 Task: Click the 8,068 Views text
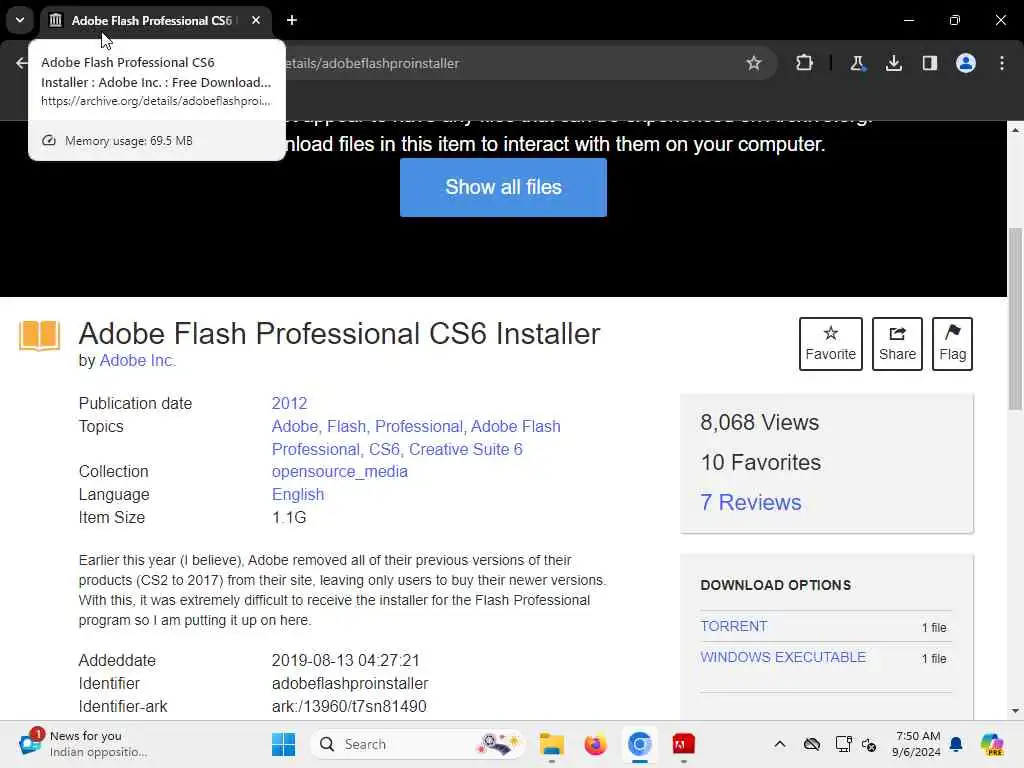tap(760, 423)
